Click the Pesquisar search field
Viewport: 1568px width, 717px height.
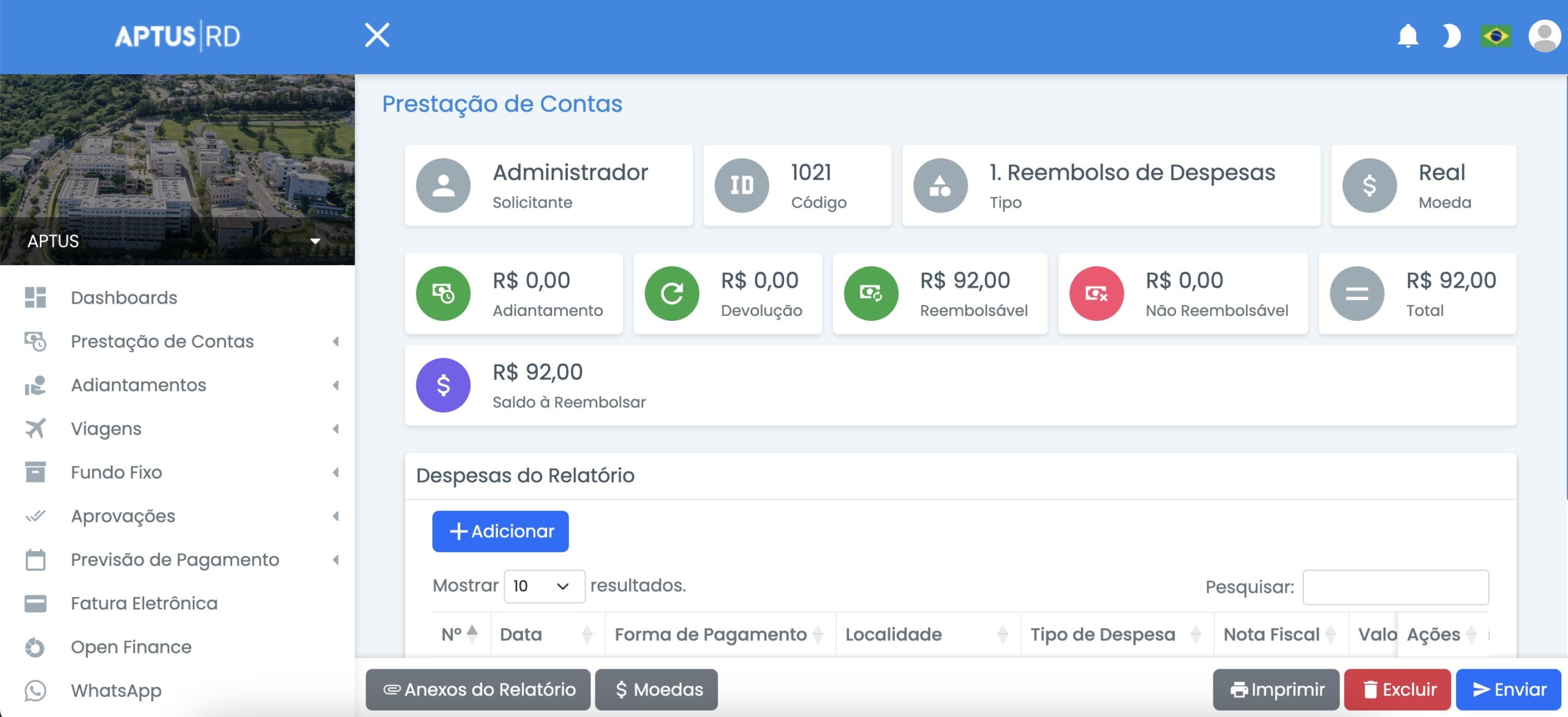[1395, 587]
